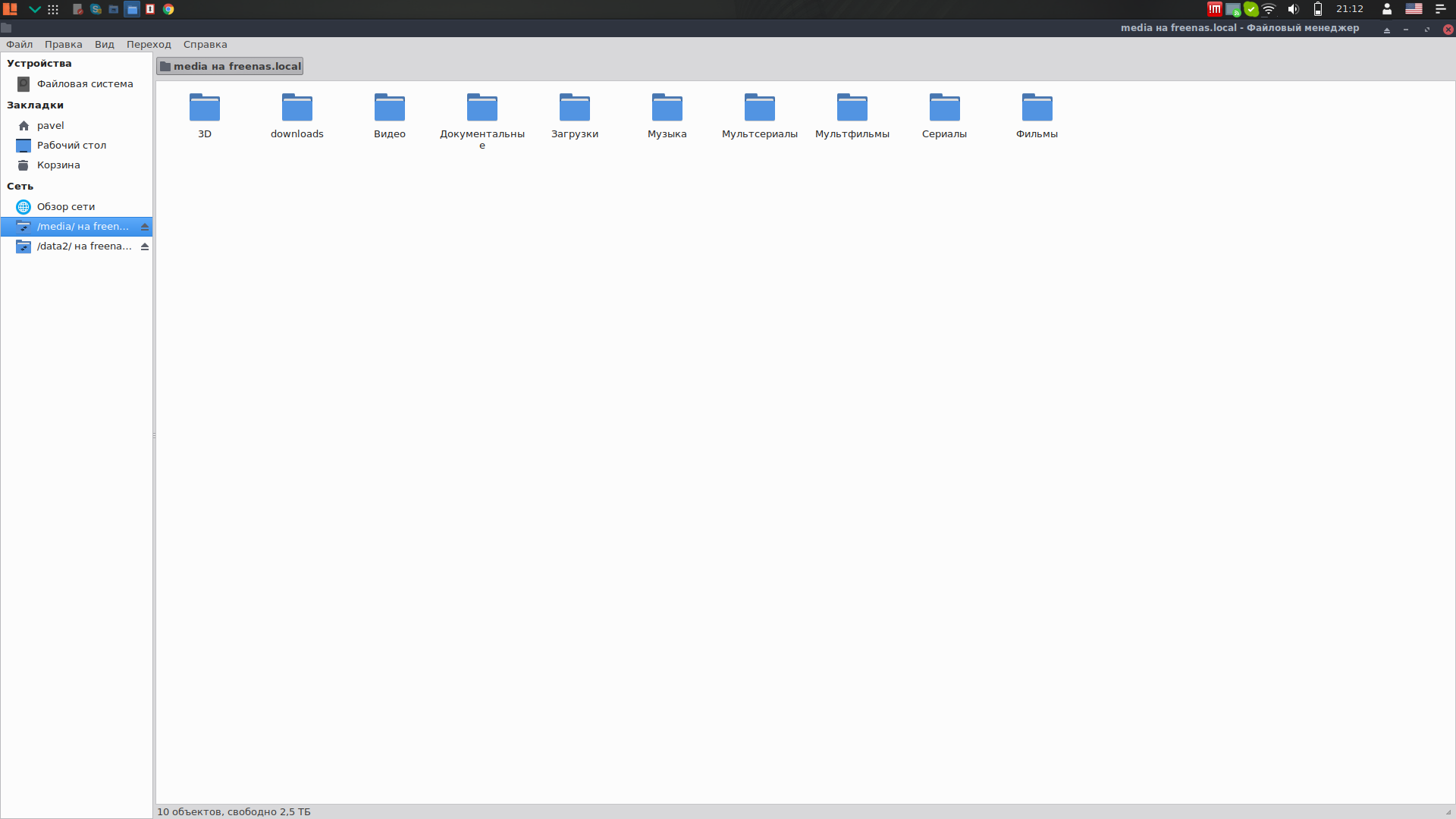Select the Мультсериалы folder

tap(759, 108)
